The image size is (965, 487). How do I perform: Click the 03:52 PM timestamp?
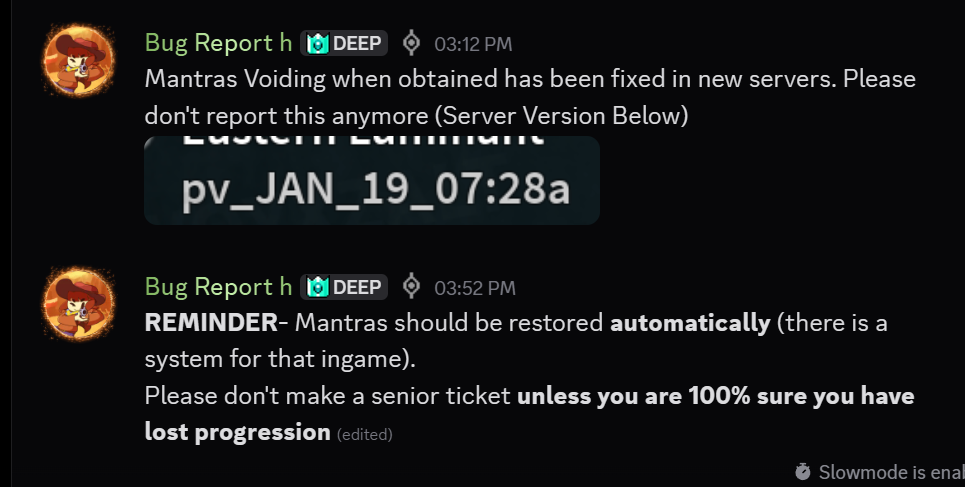[474, 289]
